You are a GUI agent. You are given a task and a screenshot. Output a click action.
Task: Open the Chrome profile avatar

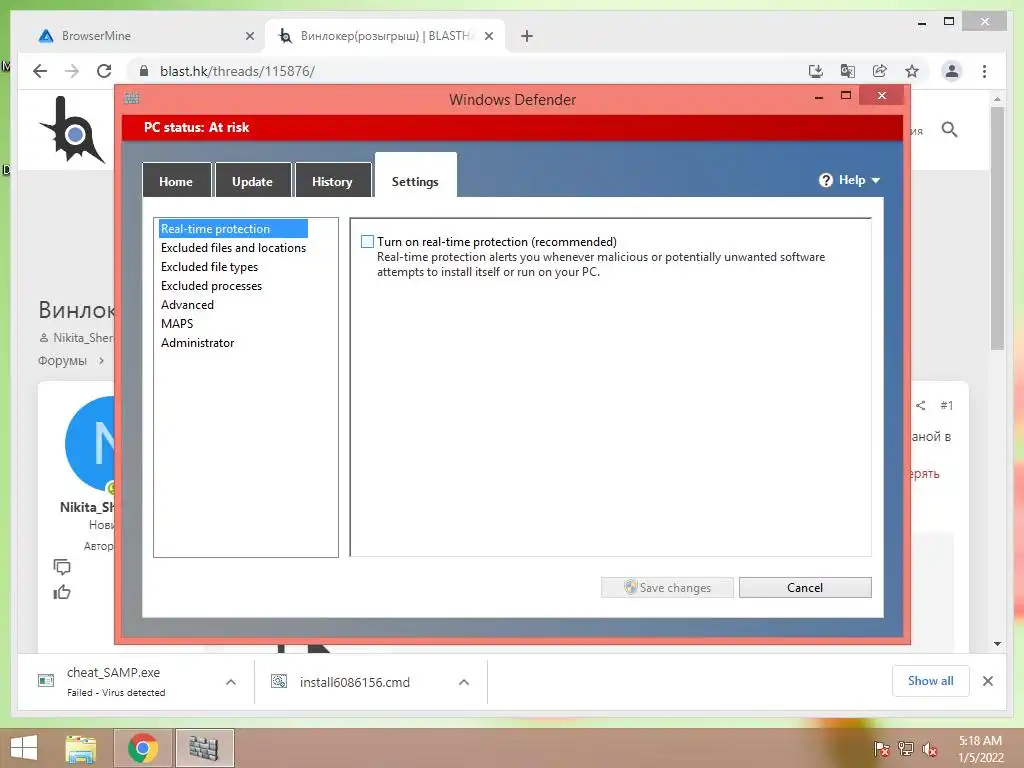pyautogui.click(x=952, y=71)
